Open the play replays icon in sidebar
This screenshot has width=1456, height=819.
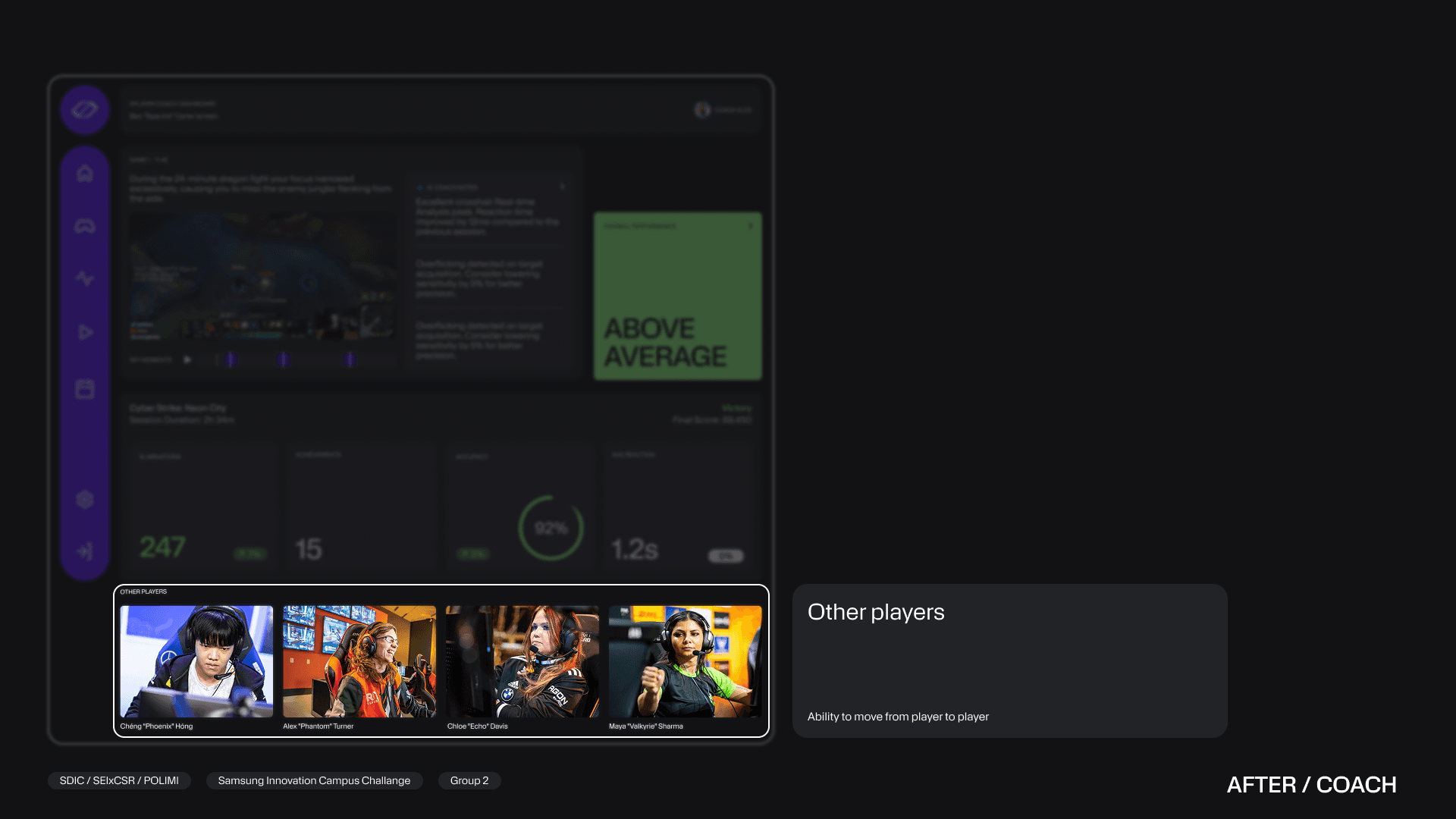(85, 332)
